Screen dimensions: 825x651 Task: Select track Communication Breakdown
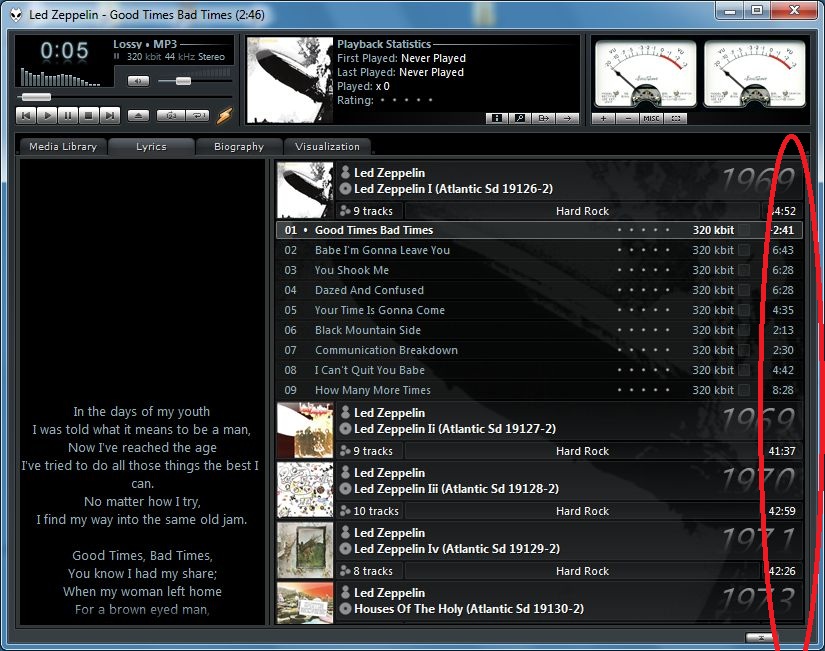(539, 350)
